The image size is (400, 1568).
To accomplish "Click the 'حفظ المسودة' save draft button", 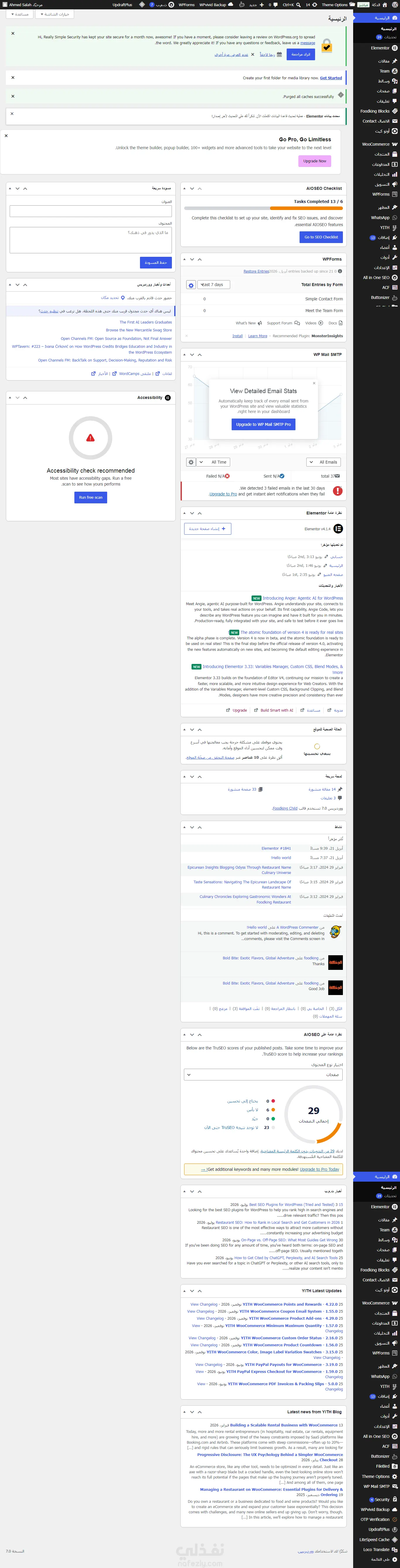I will [x=156, y=262].
